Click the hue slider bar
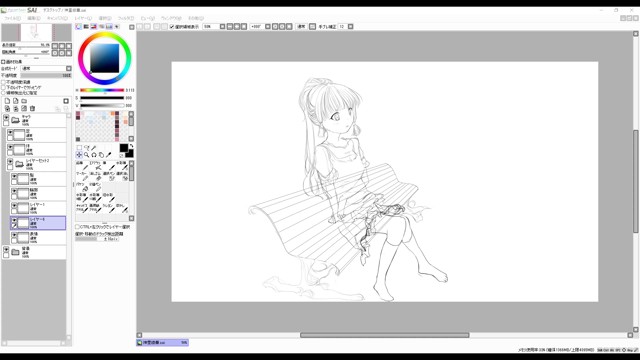640x360 pixels. pyautogui.click(x=102, y=90)
